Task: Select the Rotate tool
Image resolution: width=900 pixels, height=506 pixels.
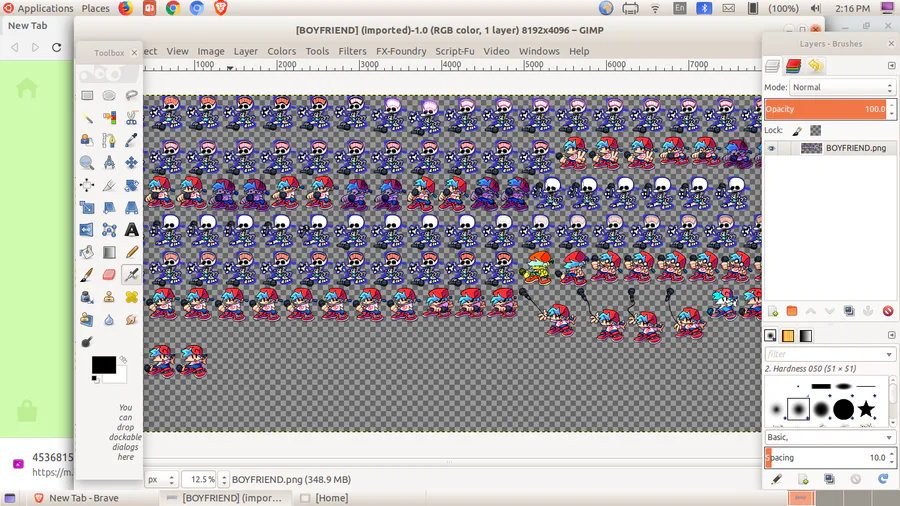Action: click(x=131, y=185)
